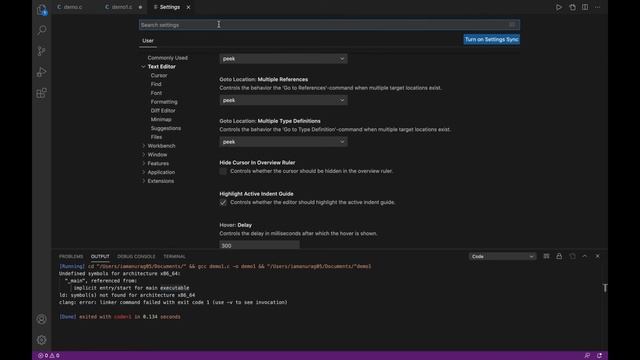Open the Manage gear icon
This screenshot has height=360, width=640.
pyautogui.click(x=42, y=340)
